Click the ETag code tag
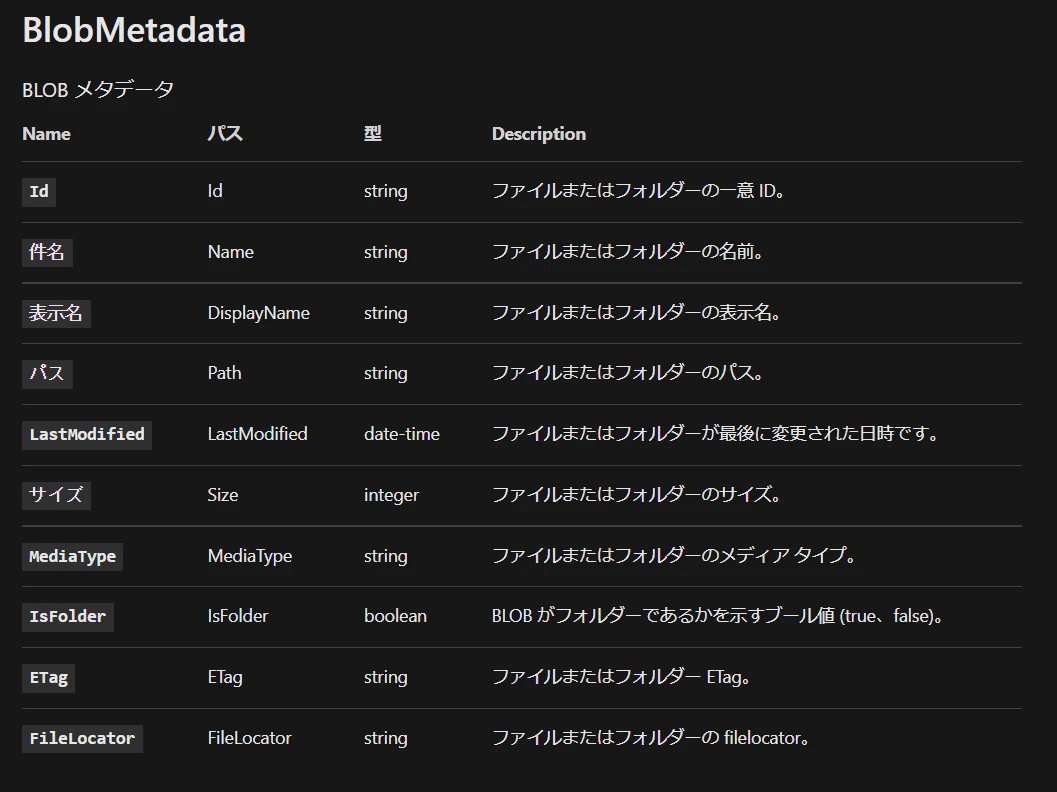This screenshot has height=792, width=1057. [49, 678]
